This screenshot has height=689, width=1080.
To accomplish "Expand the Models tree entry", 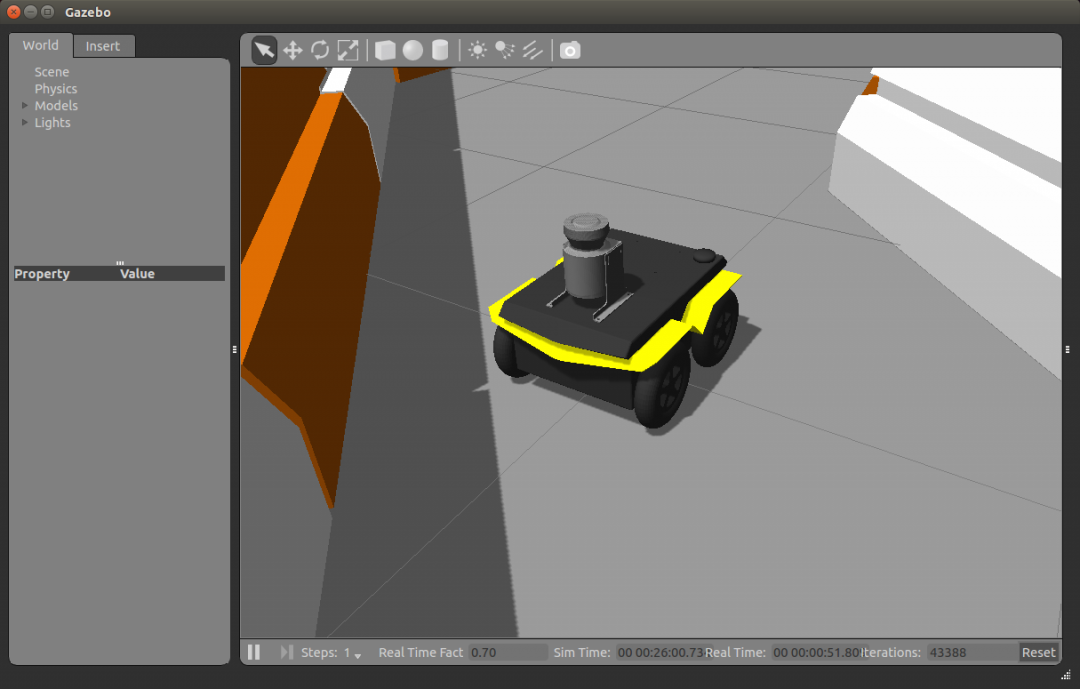I will pyautogui.click(x=24, y=105).
